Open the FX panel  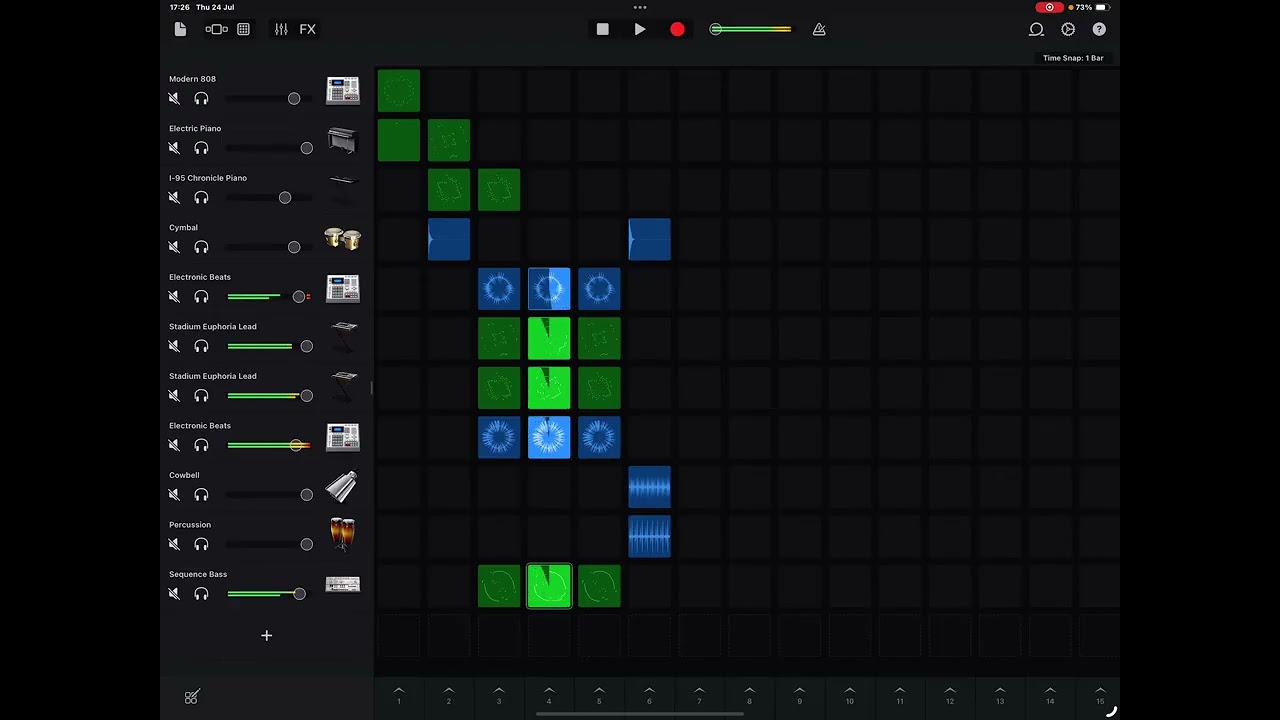click(x=308, y=29)
